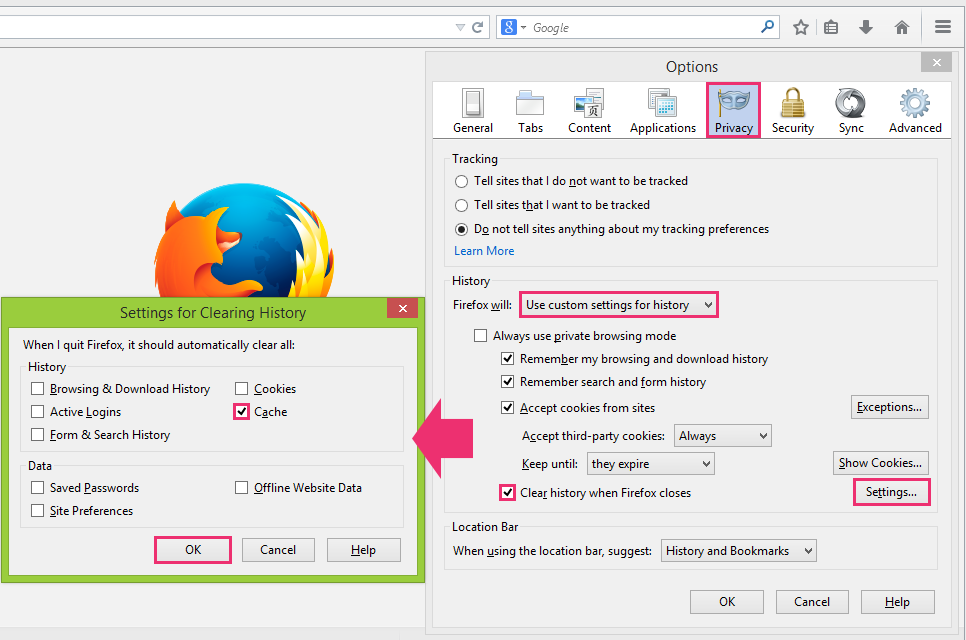
Task: Toggle 'Accept cookies from sites'
Action: pos(578,408)
